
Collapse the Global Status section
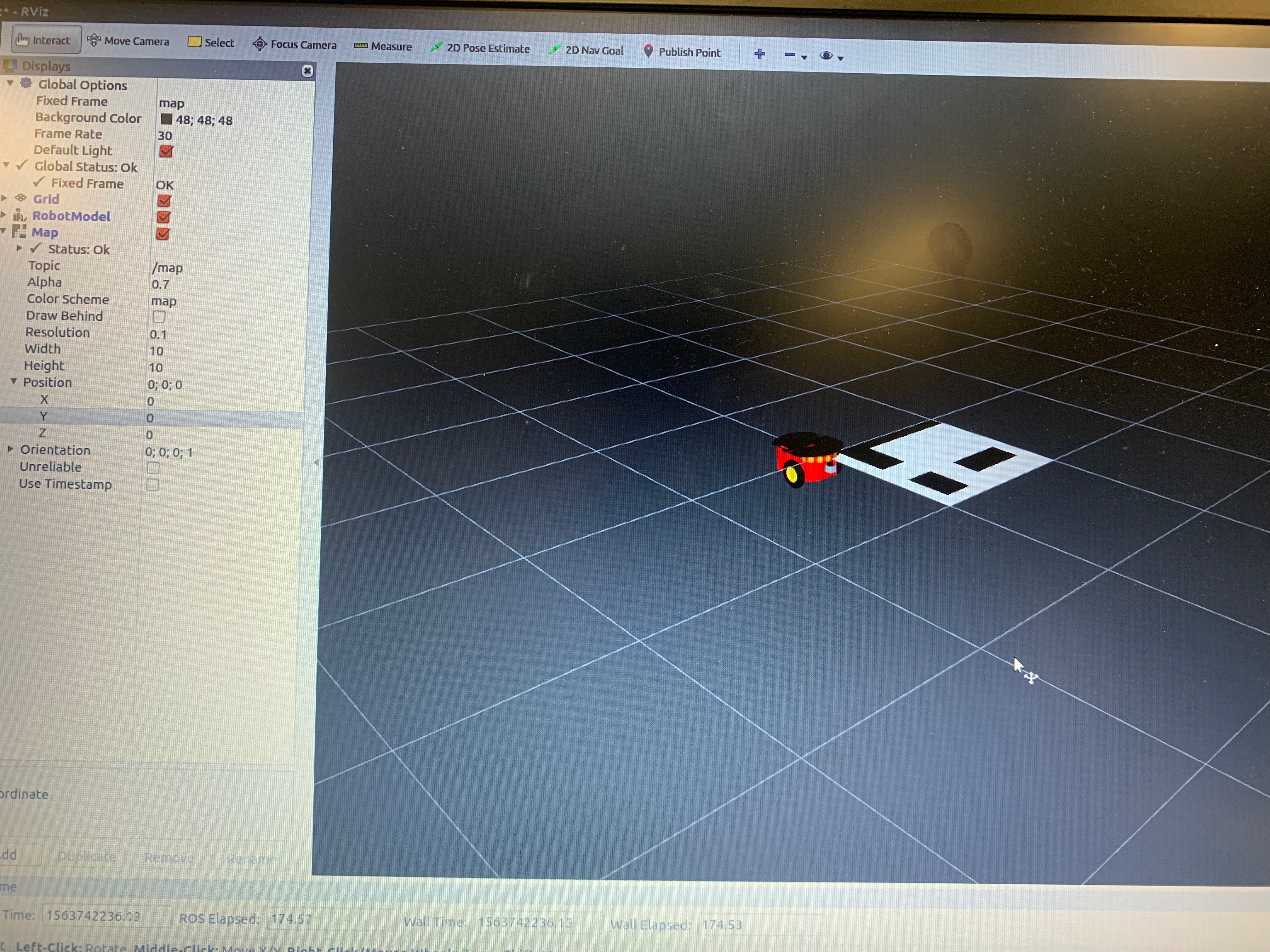tap(6, 165)
